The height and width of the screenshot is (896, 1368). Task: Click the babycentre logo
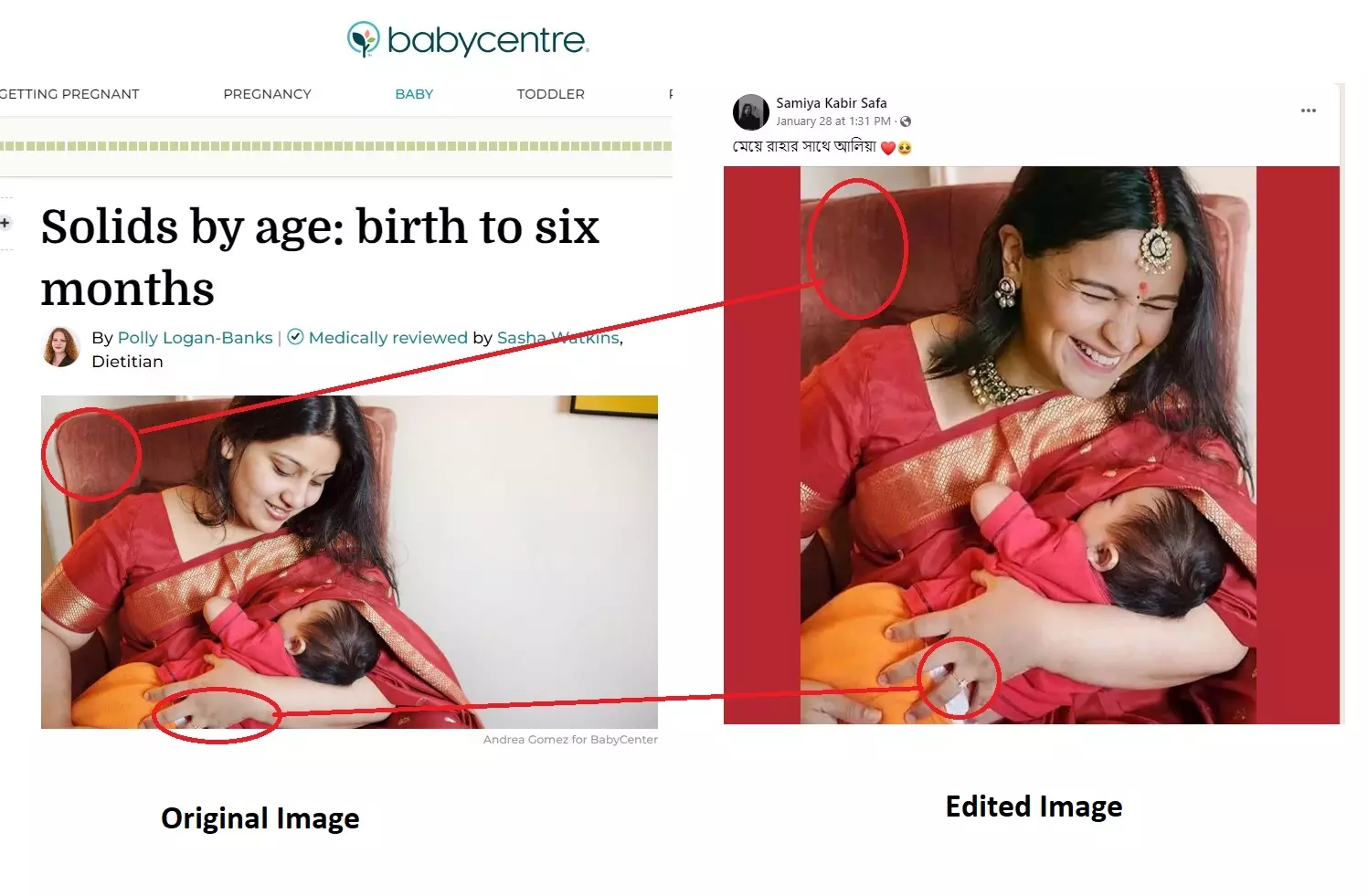pos(468,39)
